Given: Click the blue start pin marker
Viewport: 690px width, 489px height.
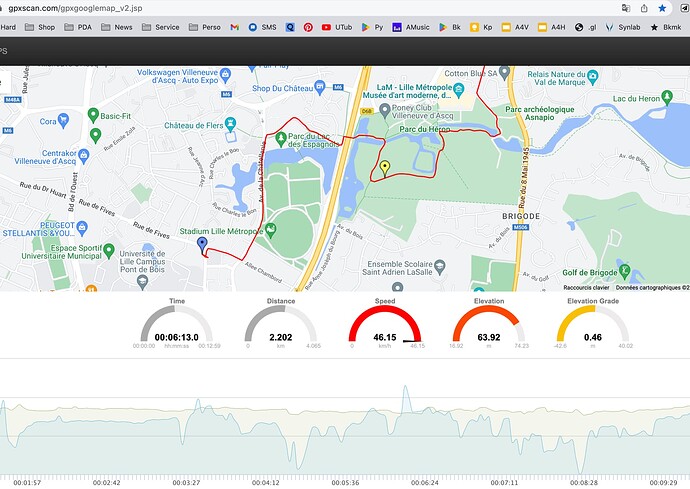Looking at the screenshot, I should tap(202, 245).
